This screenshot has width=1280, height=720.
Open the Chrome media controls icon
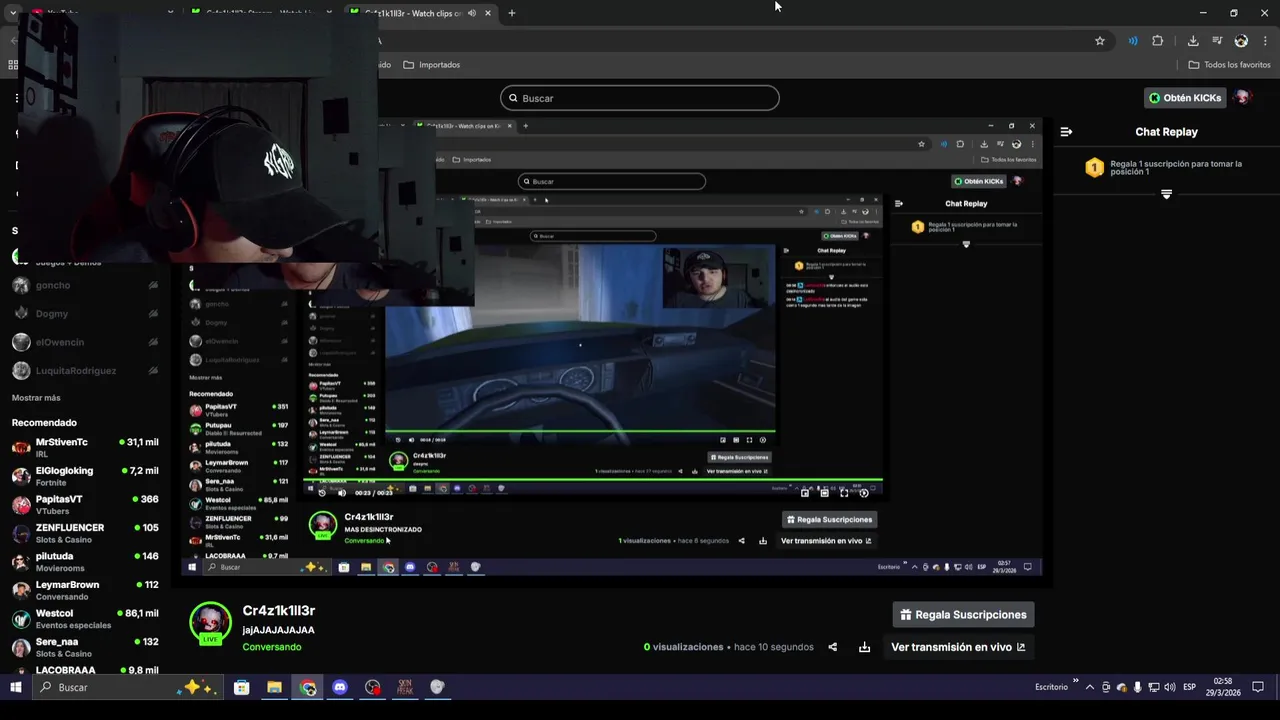(1217, 41)
